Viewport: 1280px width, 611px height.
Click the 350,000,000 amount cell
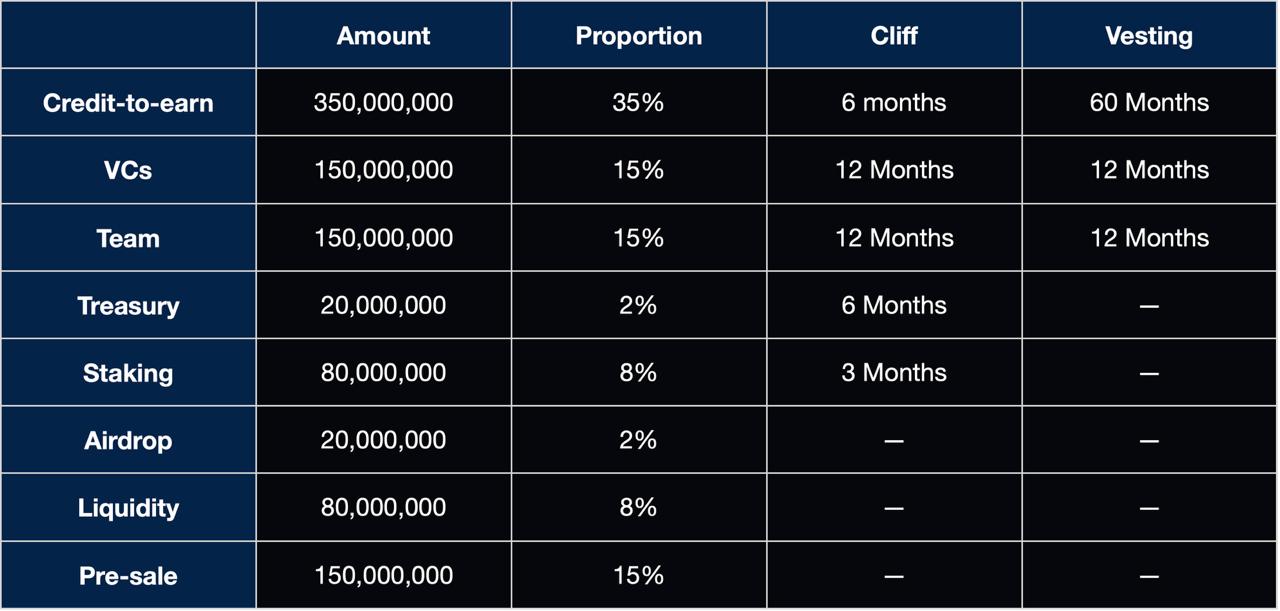383,103
